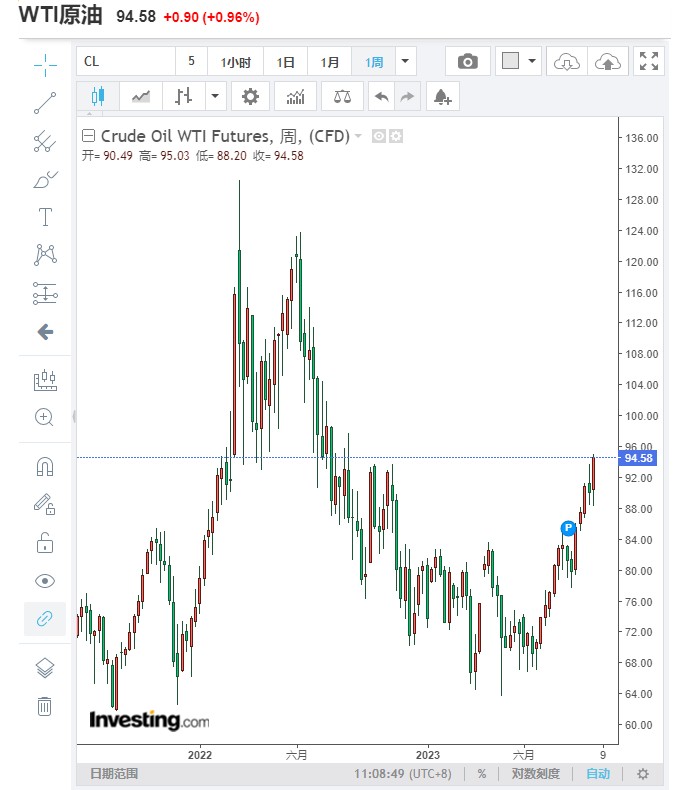673x790 pixels.
Task: Click the 2022 time axis label
Action: 200,755
